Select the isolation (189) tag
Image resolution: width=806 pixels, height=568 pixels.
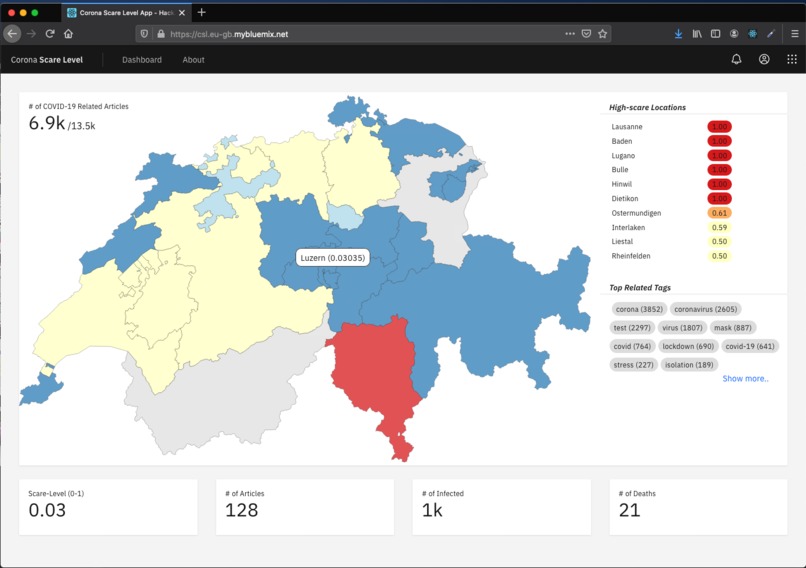[689, 365]
